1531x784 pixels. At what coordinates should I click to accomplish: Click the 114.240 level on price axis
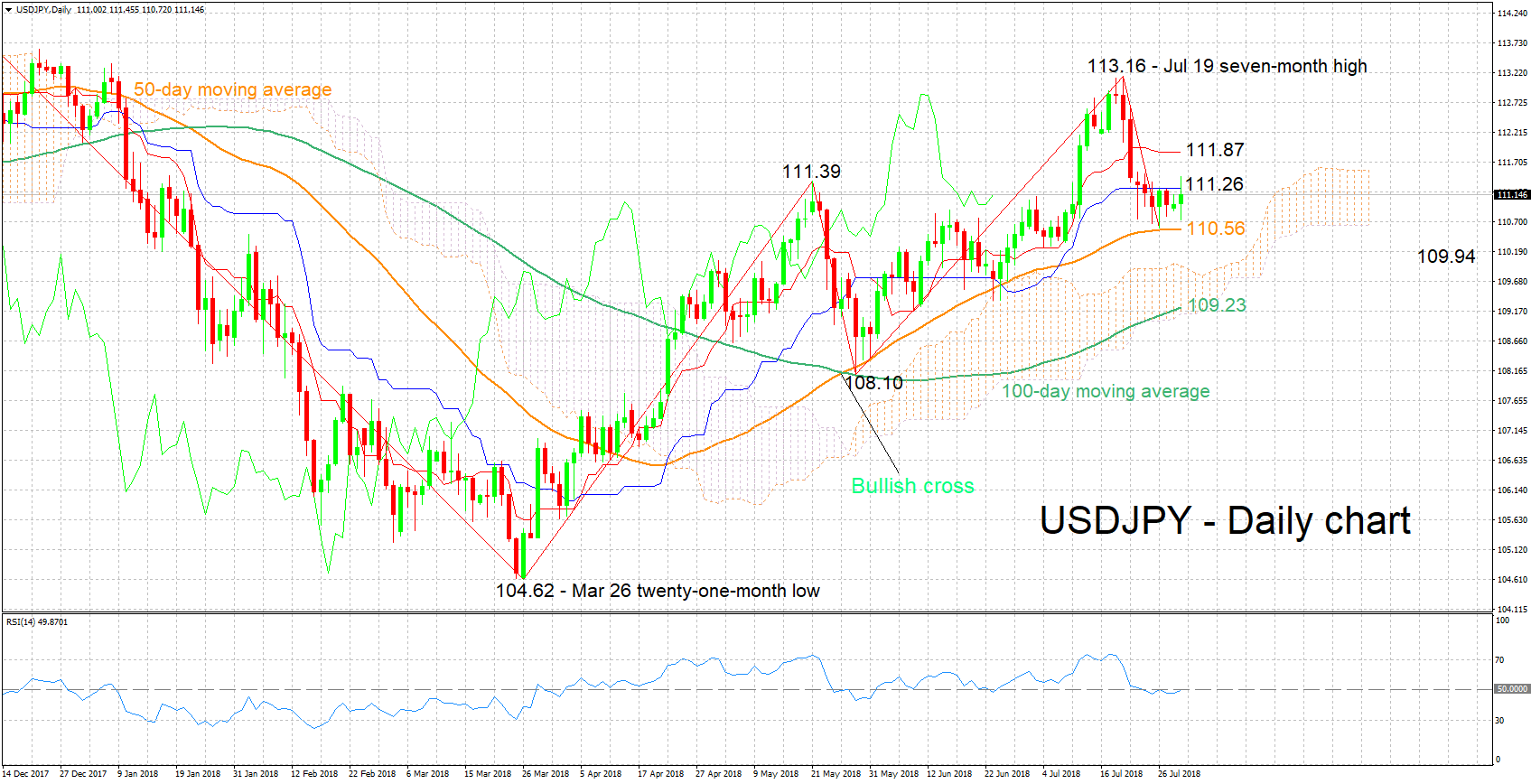pyautogui.click(x=1512, y=14)
